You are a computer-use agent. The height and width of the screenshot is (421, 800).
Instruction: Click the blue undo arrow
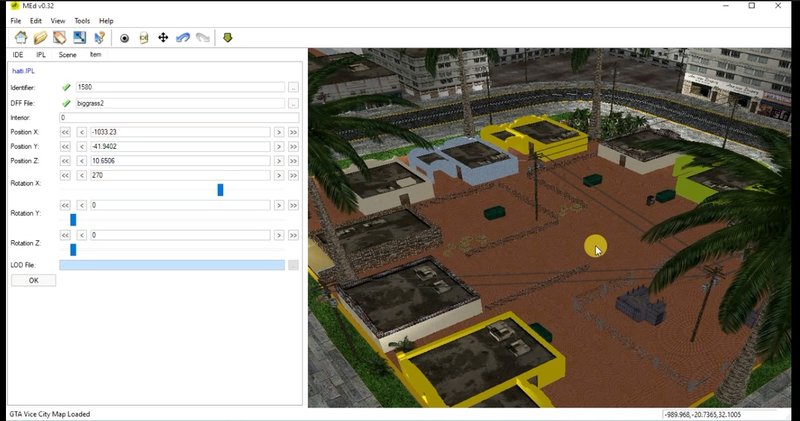[183, 37]
